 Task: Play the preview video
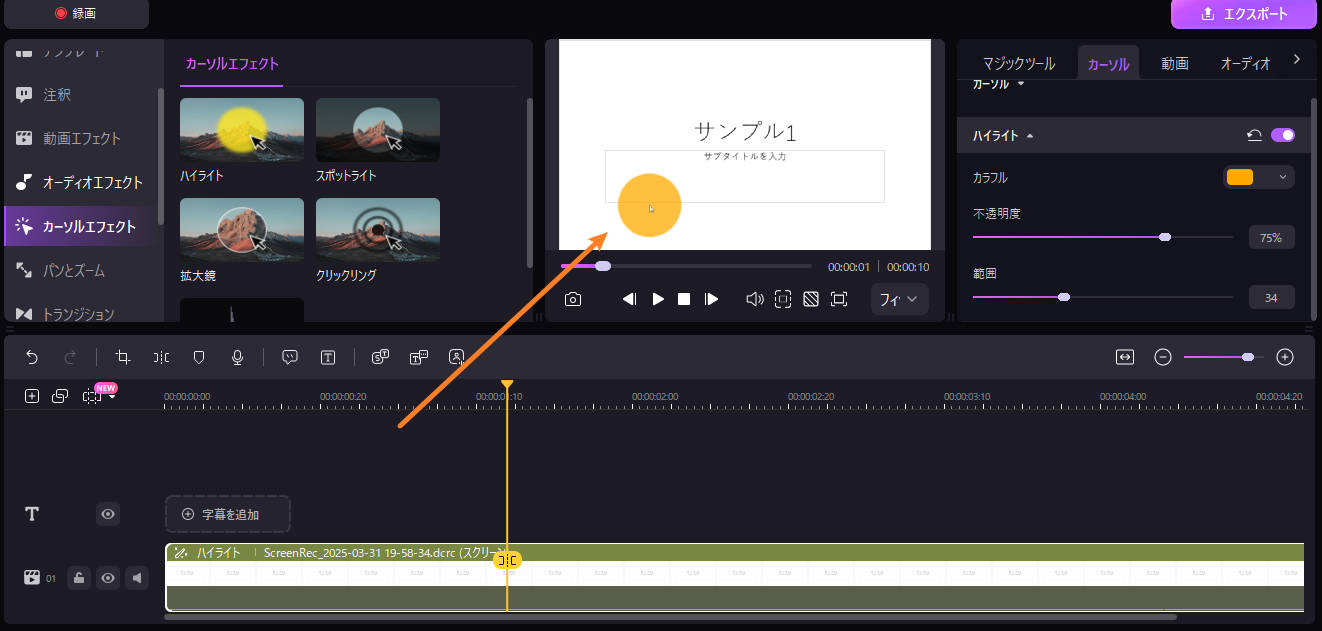[658, 299]
